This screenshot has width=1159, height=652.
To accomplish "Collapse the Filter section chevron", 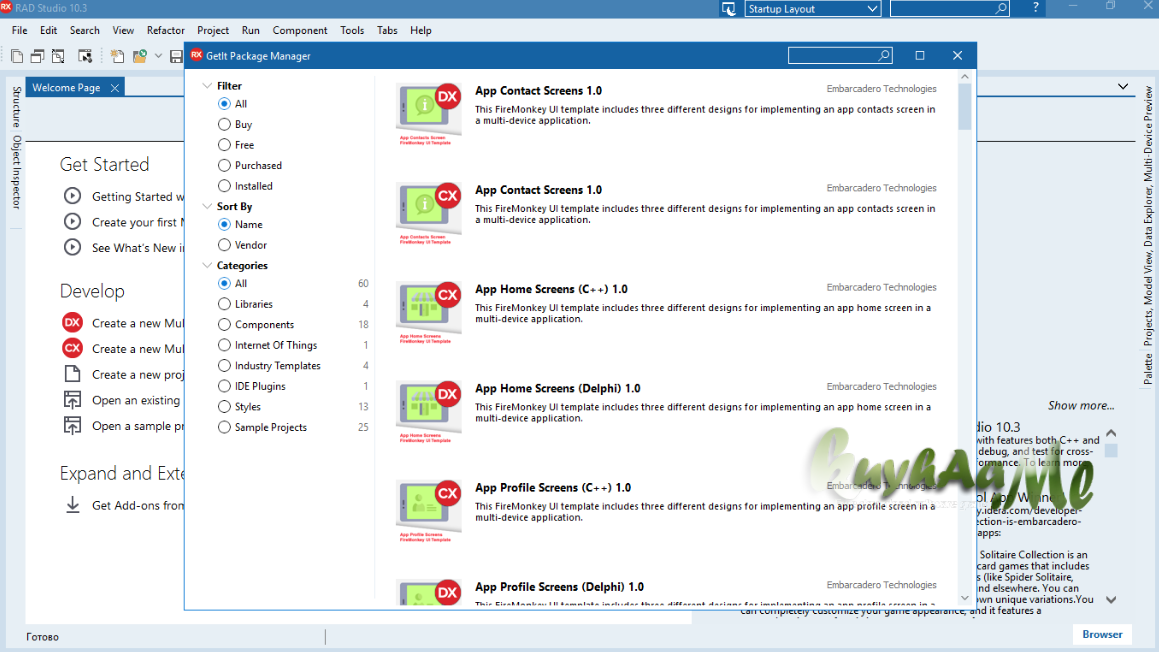I will tap(207, 86).
